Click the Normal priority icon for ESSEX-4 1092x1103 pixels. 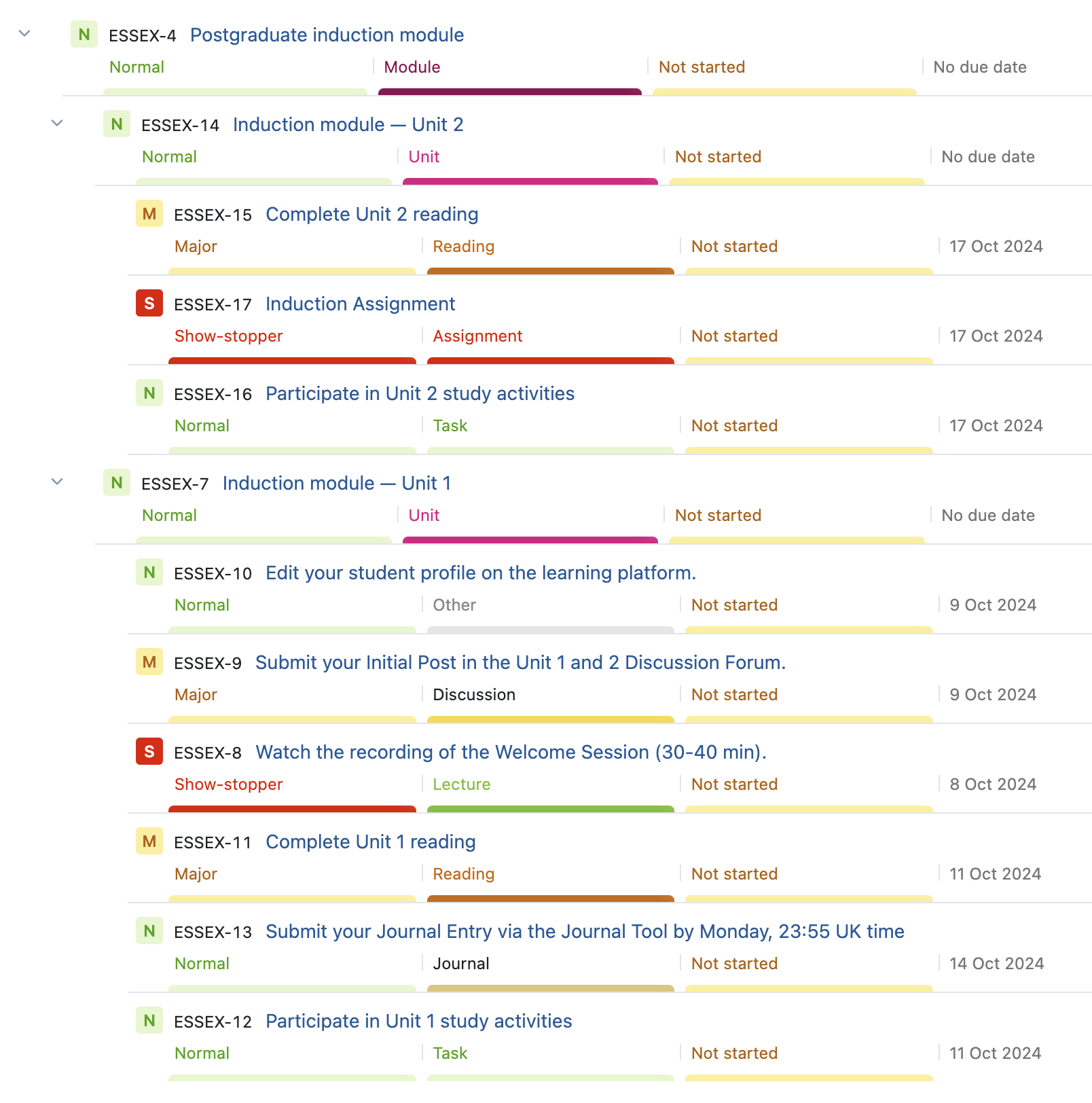tap(84, 35)
